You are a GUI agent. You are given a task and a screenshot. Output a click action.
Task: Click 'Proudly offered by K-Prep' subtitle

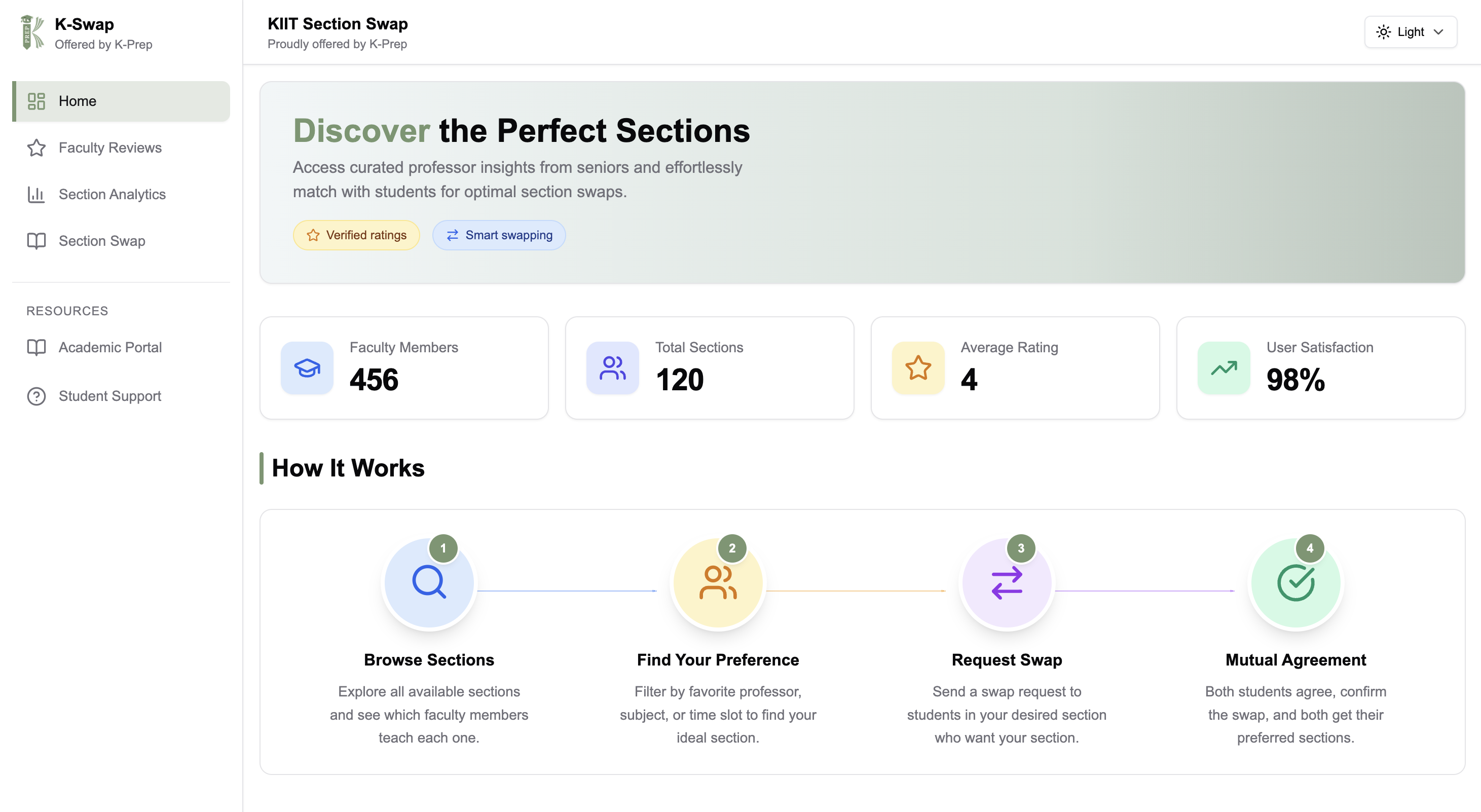point(338,44)
